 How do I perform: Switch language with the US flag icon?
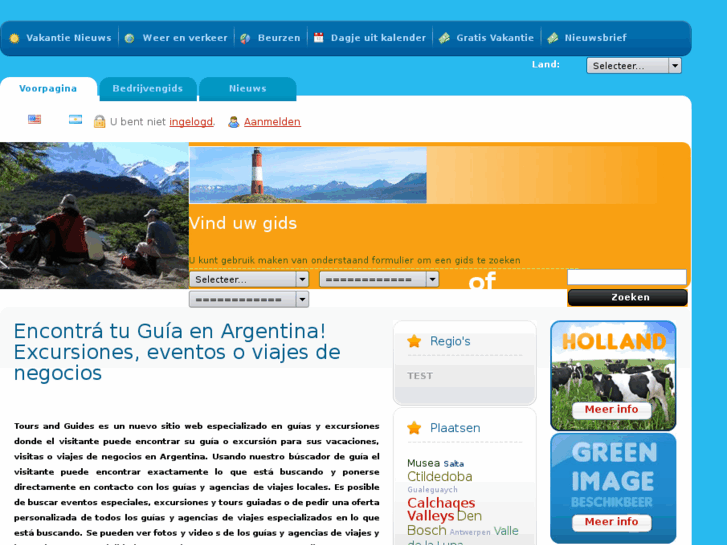(34, 119)
